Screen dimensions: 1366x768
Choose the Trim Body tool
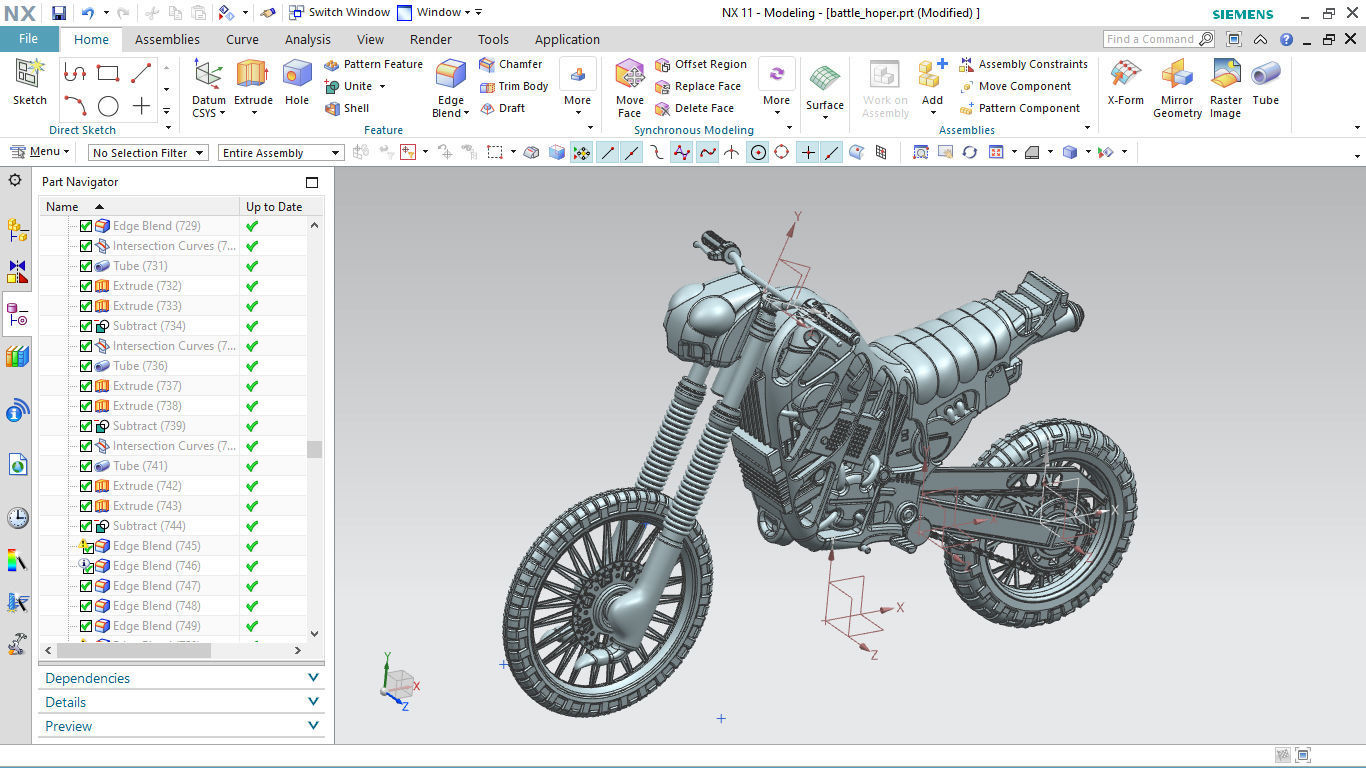click(514, 86)
